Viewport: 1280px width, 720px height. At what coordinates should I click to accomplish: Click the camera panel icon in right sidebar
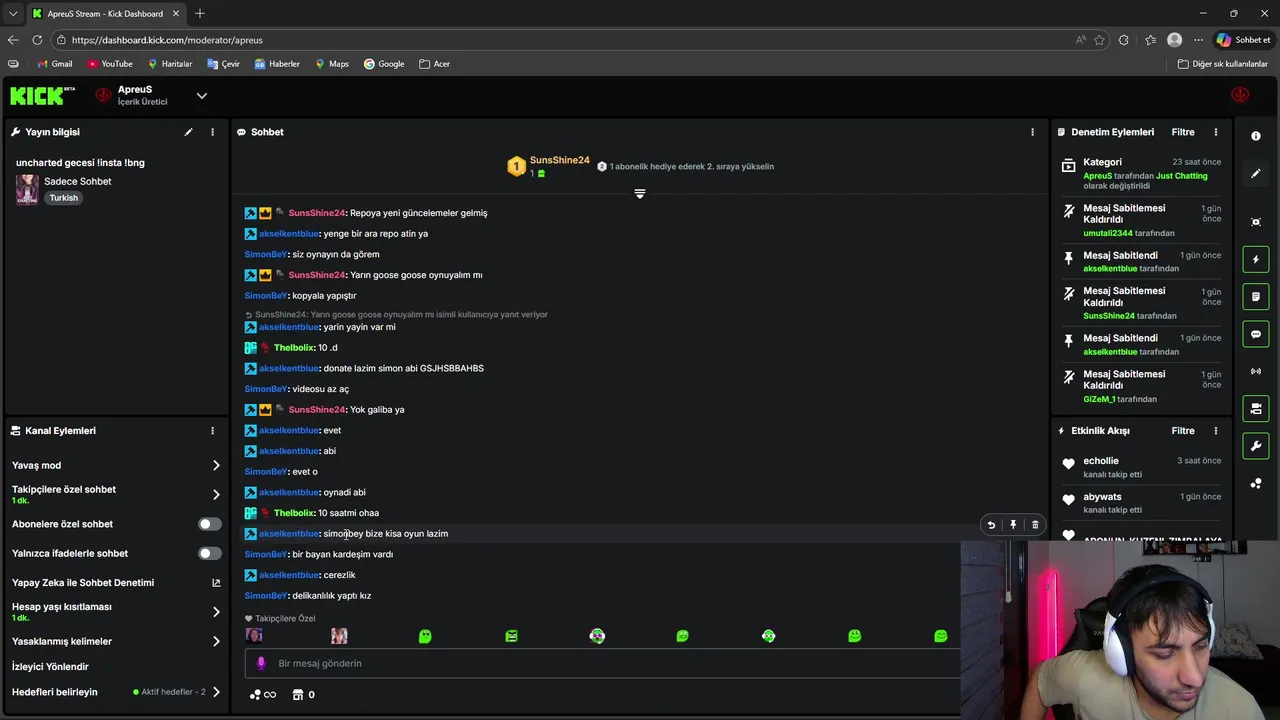pos(1256,409)
